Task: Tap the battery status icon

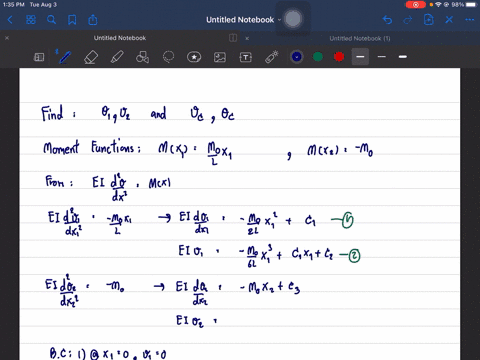Action: pos(471,5)
